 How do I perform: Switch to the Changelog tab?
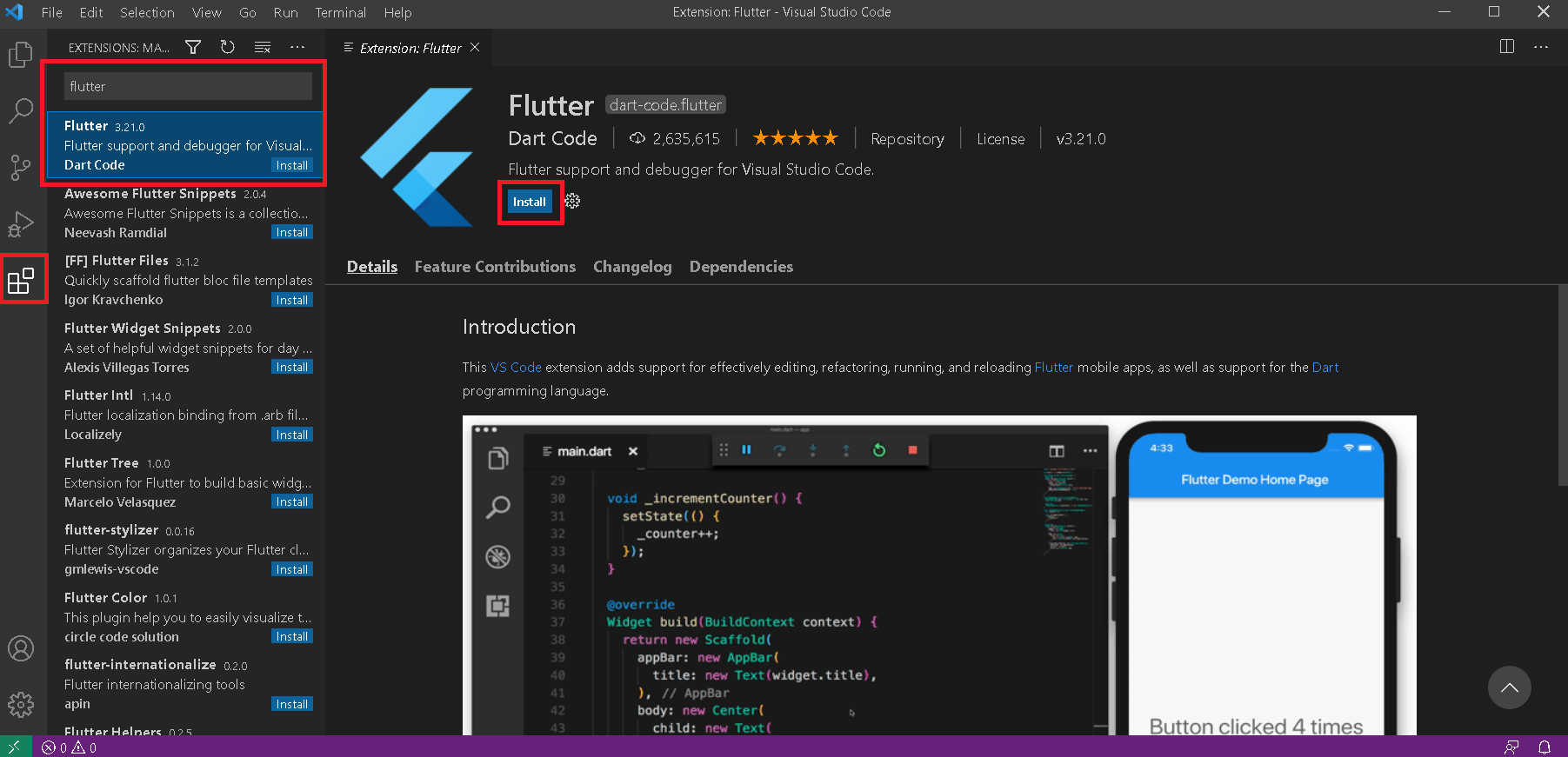(632, 267)
